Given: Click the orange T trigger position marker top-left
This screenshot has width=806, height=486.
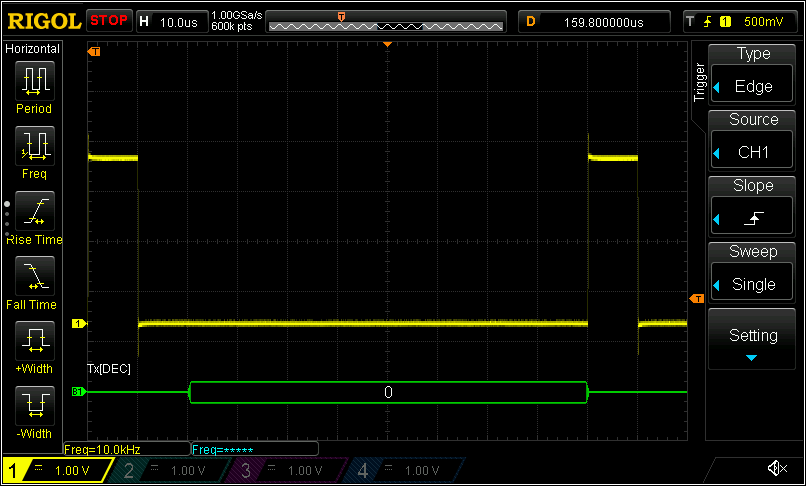Looking at the screenshot, I should (94, 51).
